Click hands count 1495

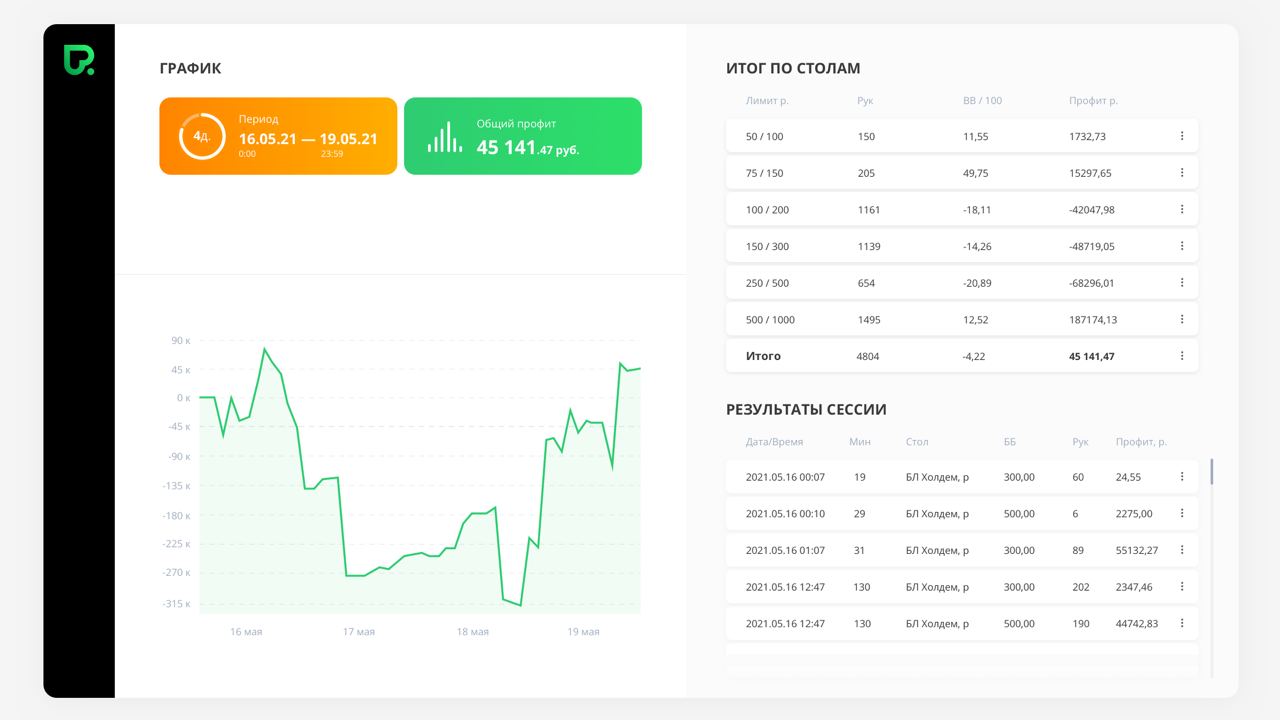coord(869,320)
